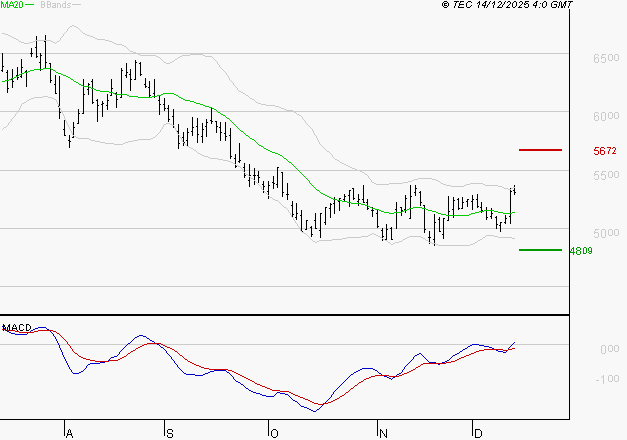Click the green 4809 support value
Screen dimensions: 627x440
coord(581,251)
